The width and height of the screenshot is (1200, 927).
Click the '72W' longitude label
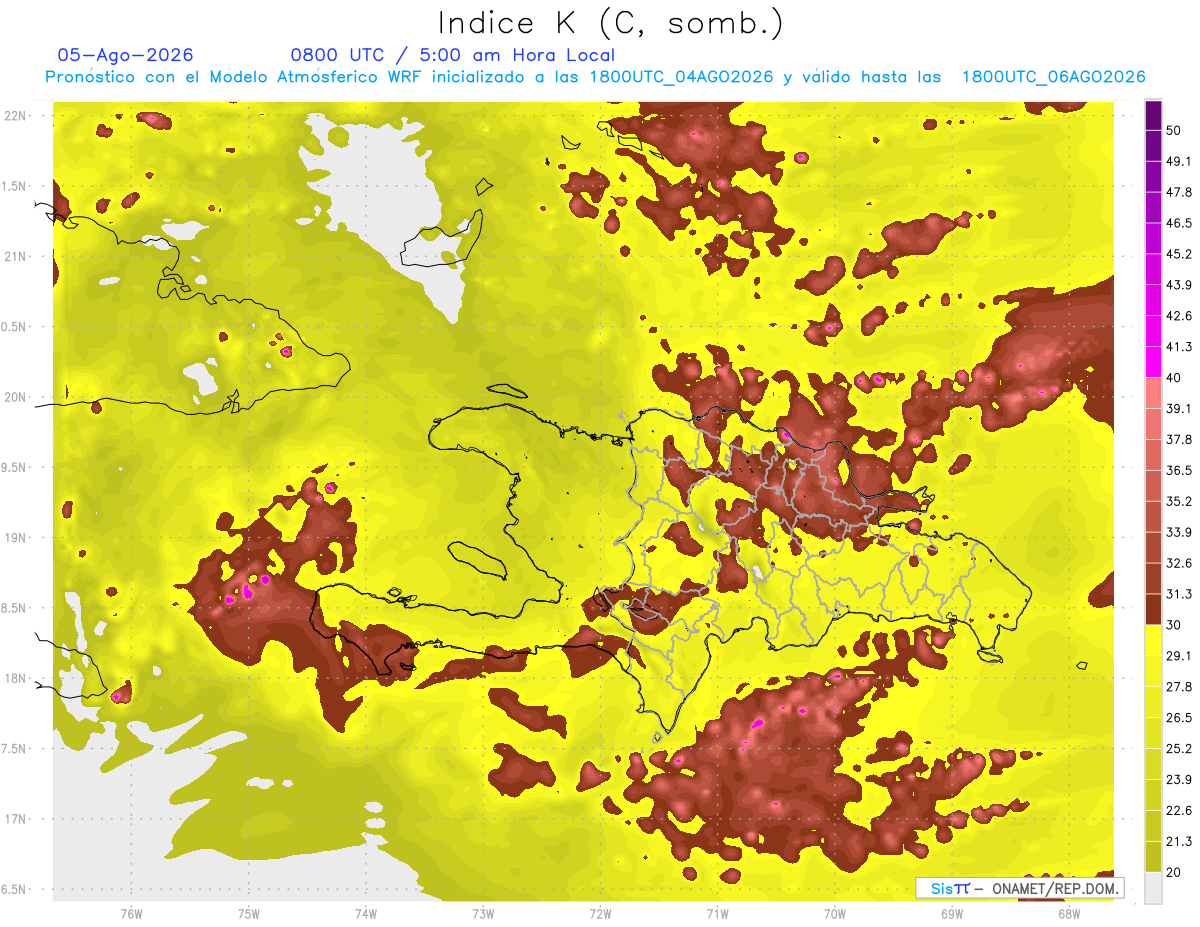(x=600, y=913)
